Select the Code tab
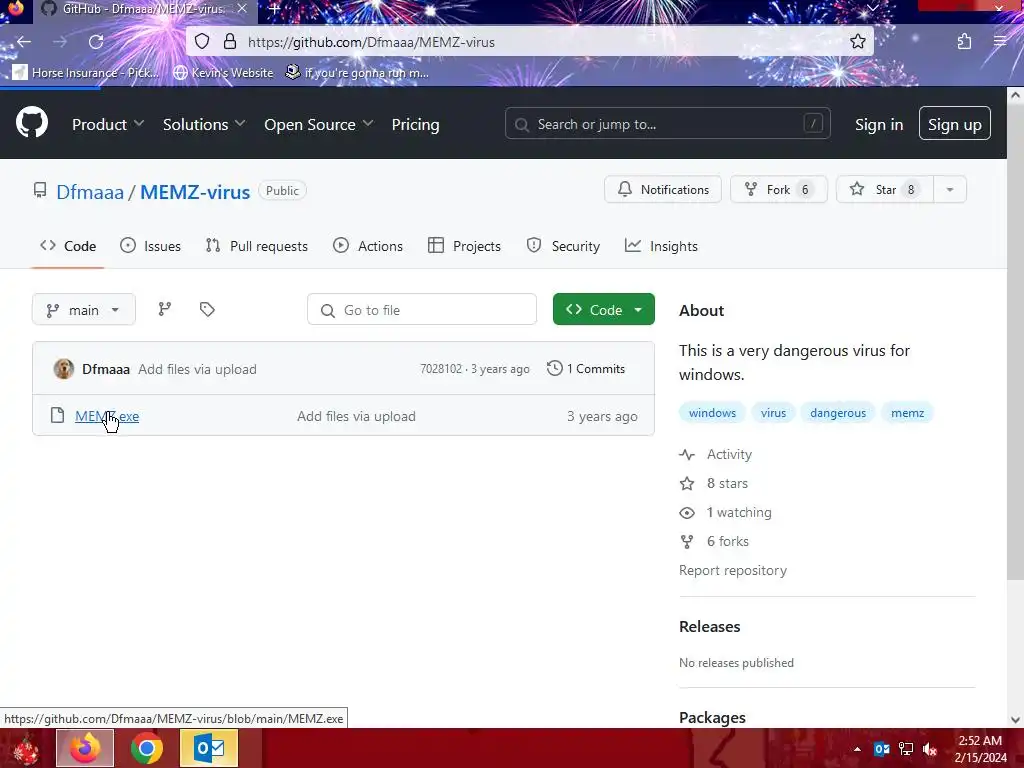 coord(68,246)
